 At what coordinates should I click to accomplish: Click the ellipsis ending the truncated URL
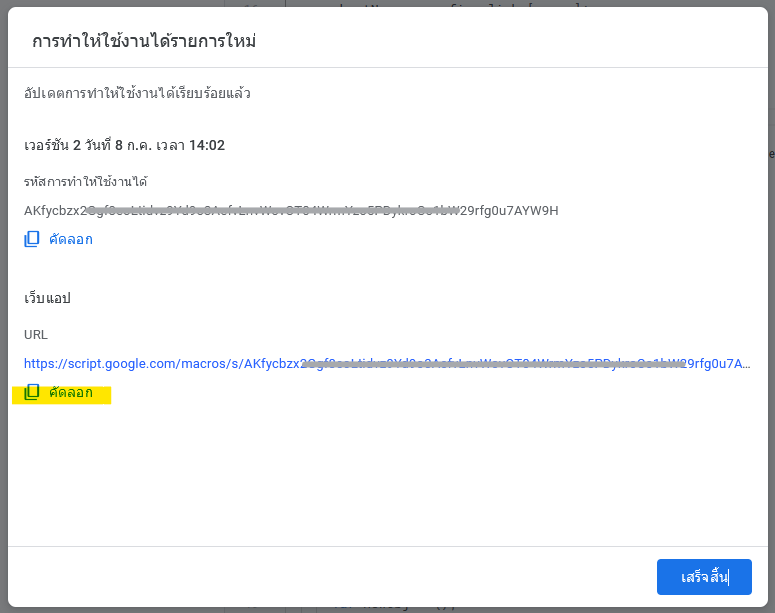746,365
